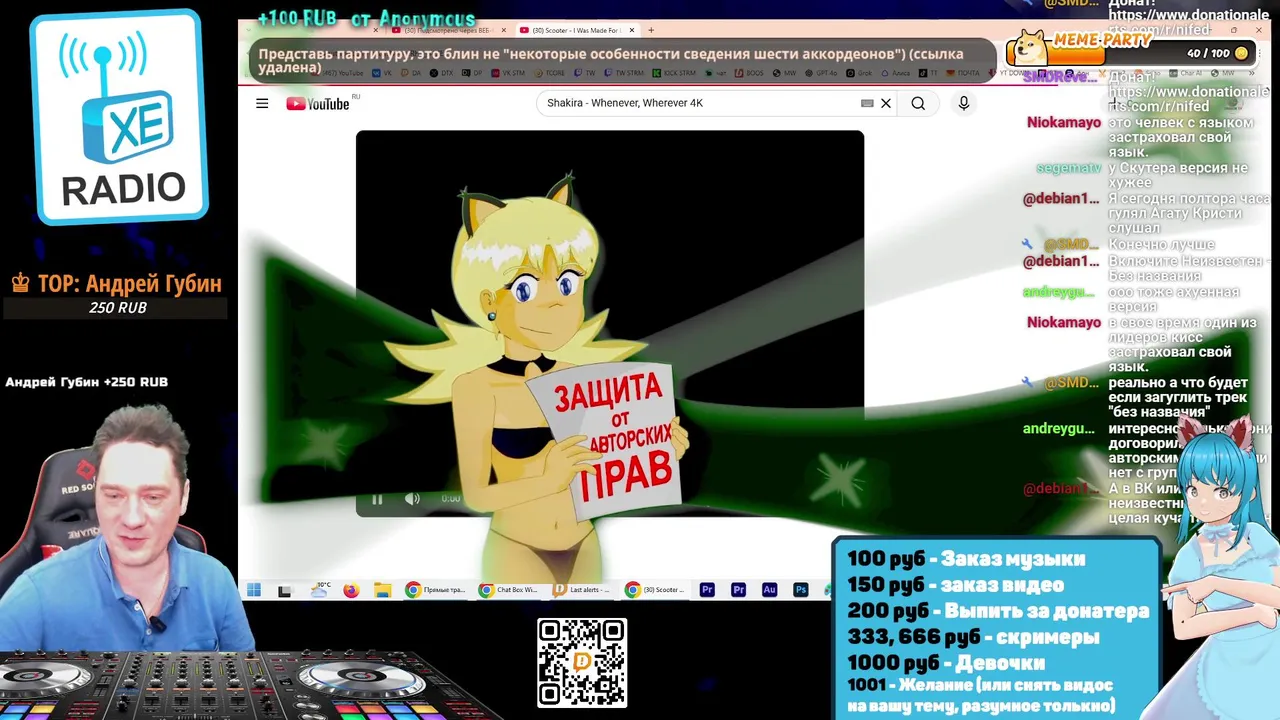Click the black video player area
Image resolution: width=1280 pixels, height=720 pixels.
point(610,323)
